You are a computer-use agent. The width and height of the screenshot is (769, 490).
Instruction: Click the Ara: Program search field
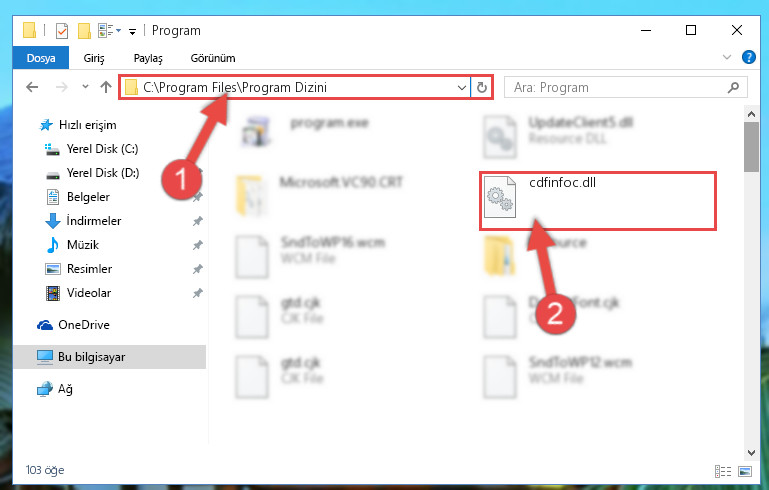pos(619,87)
